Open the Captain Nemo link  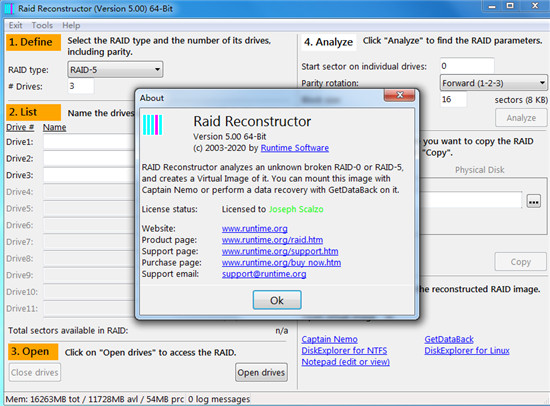click(329, 339)
